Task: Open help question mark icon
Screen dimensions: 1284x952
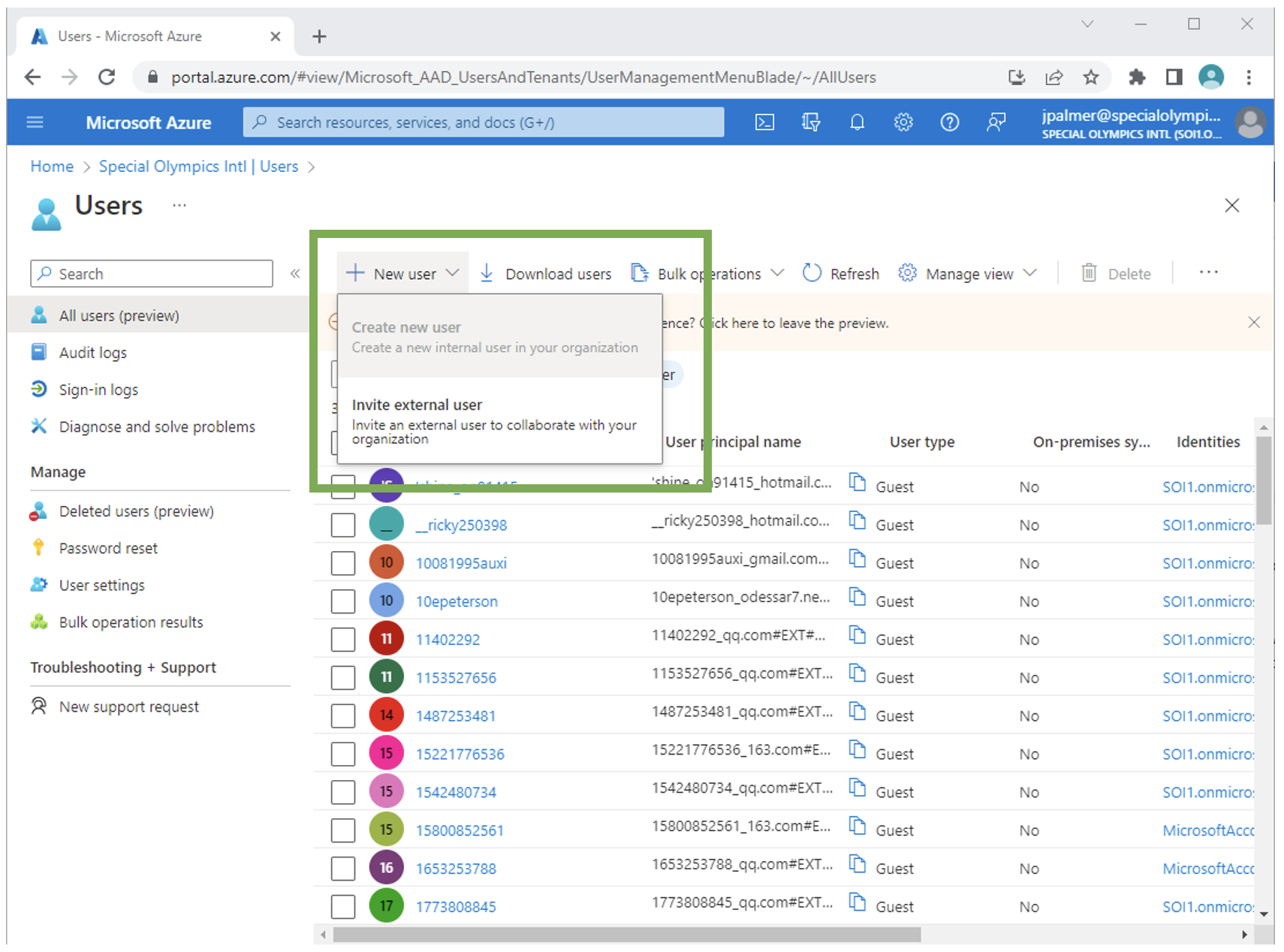Action: pos(950,122)
